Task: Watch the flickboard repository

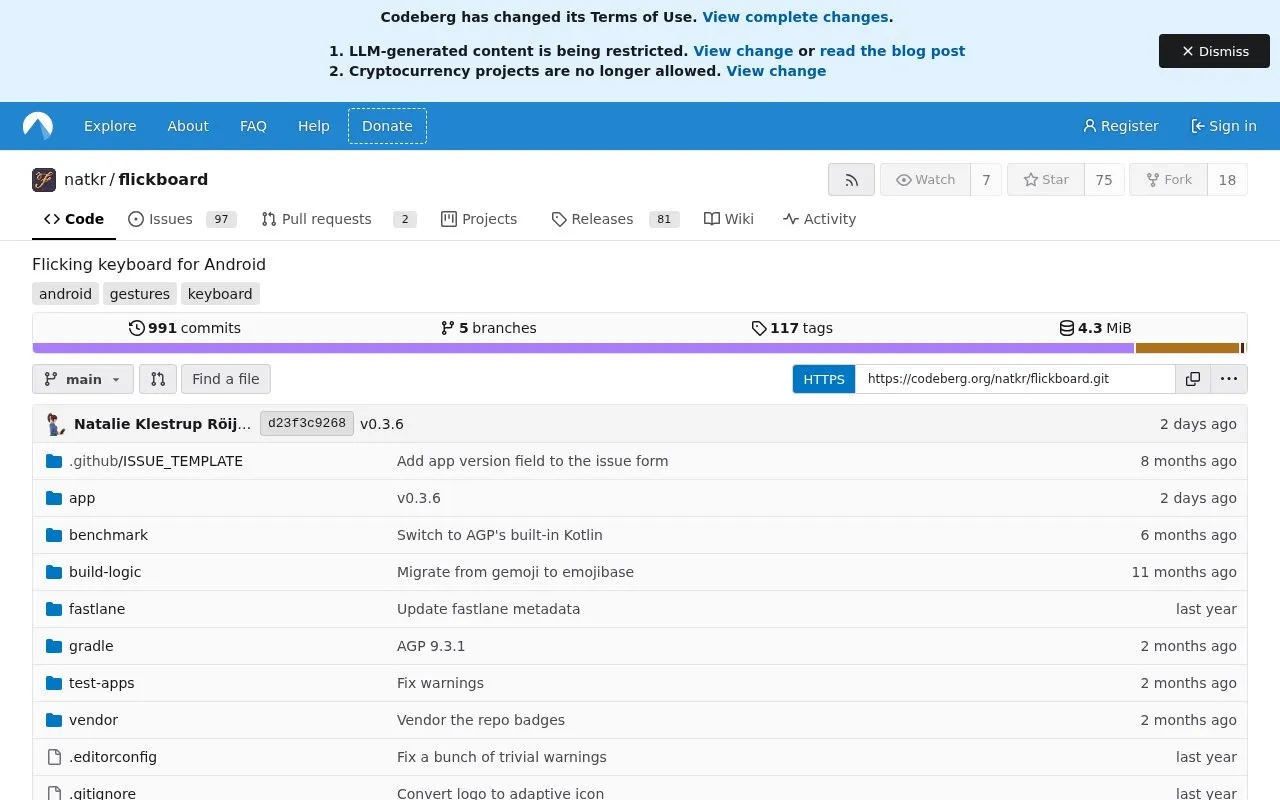Action: pyautogui.click(x=925, y=180)
